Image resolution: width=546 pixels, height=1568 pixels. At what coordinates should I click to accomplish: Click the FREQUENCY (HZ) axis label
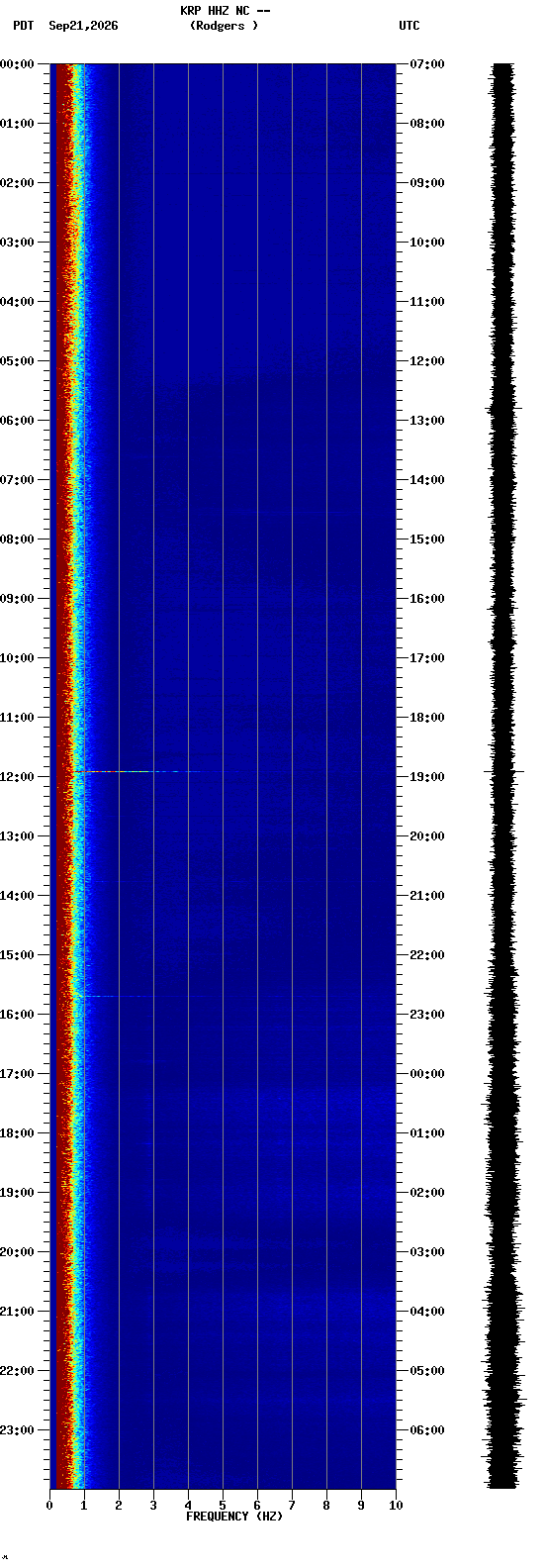click(234, 1517)
